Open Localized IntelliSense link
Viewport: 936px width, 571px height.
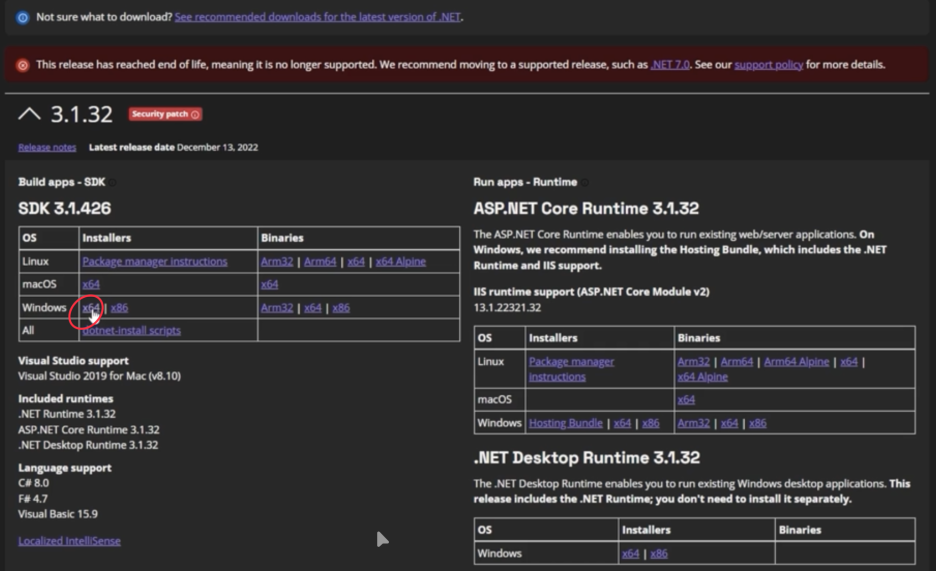click(69, 541)
